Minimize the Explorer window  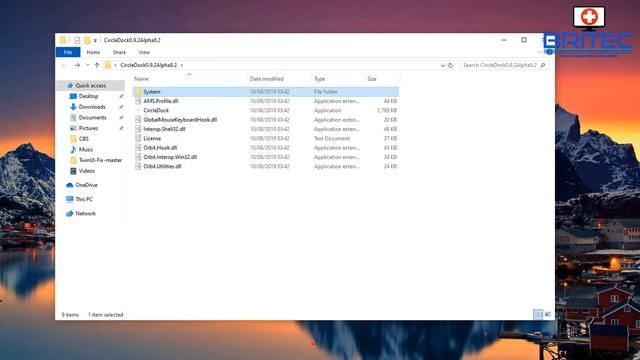[x=504, y=40]
